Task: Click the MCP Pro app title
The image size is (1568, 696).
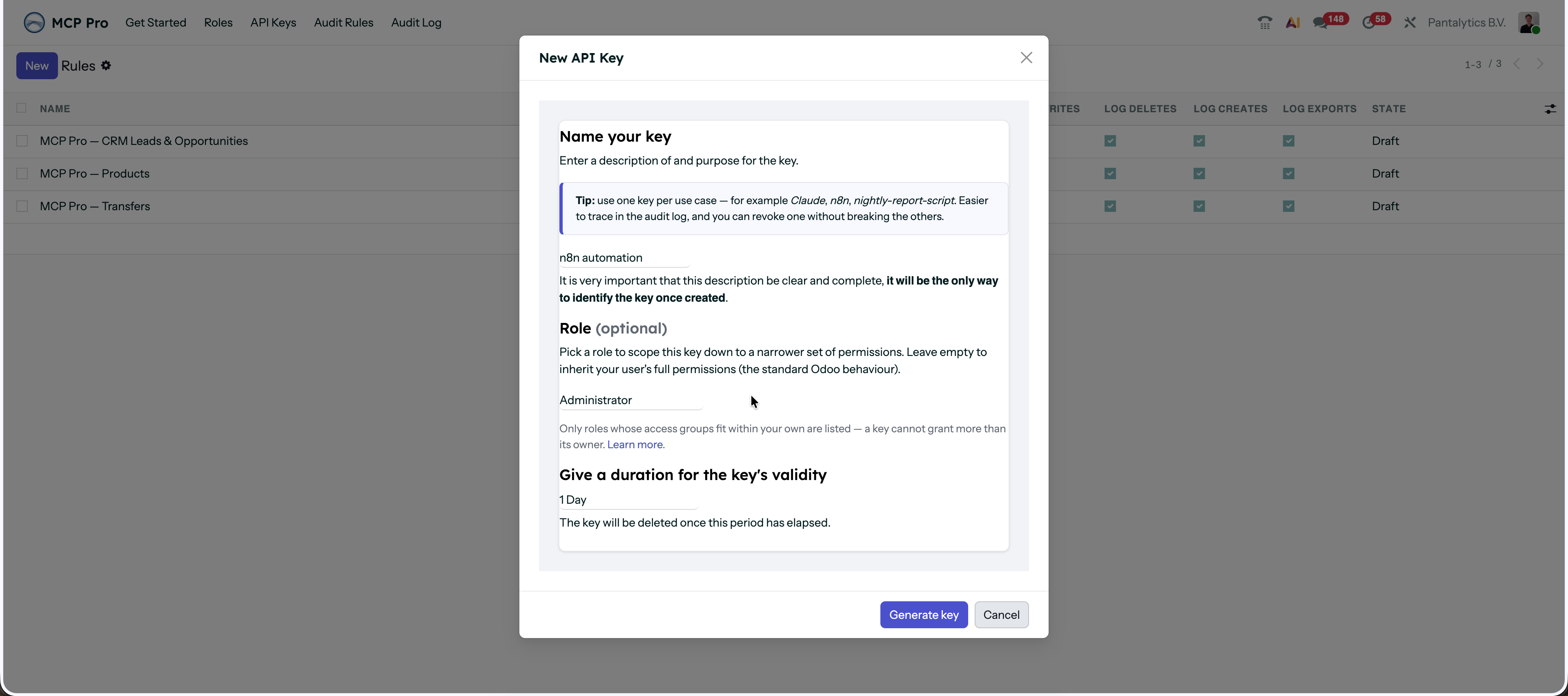Action: point(80,22)
